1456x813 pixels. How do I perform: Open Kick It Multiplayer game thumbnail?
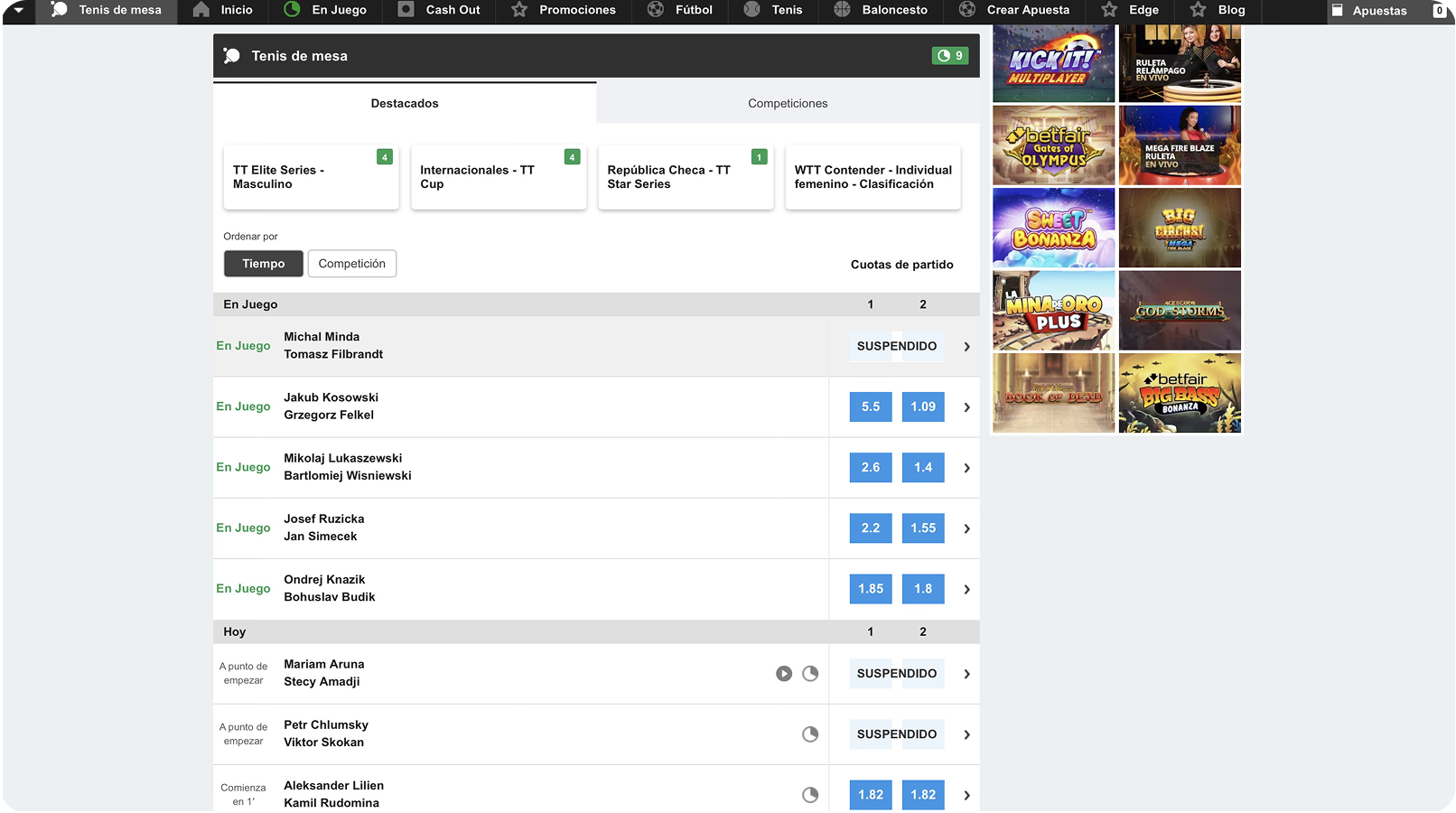pos(1053,62)
